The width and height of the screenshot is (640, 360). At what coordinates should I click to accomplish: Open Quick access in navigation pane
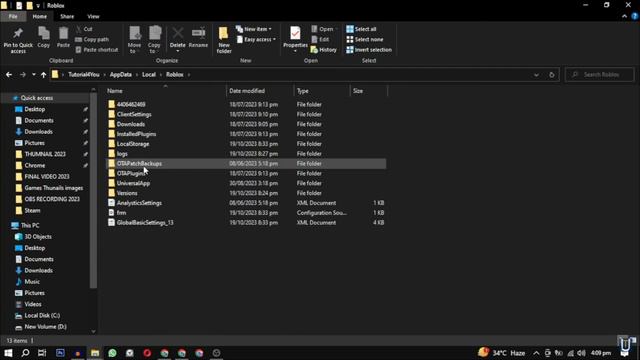point(37,98)
